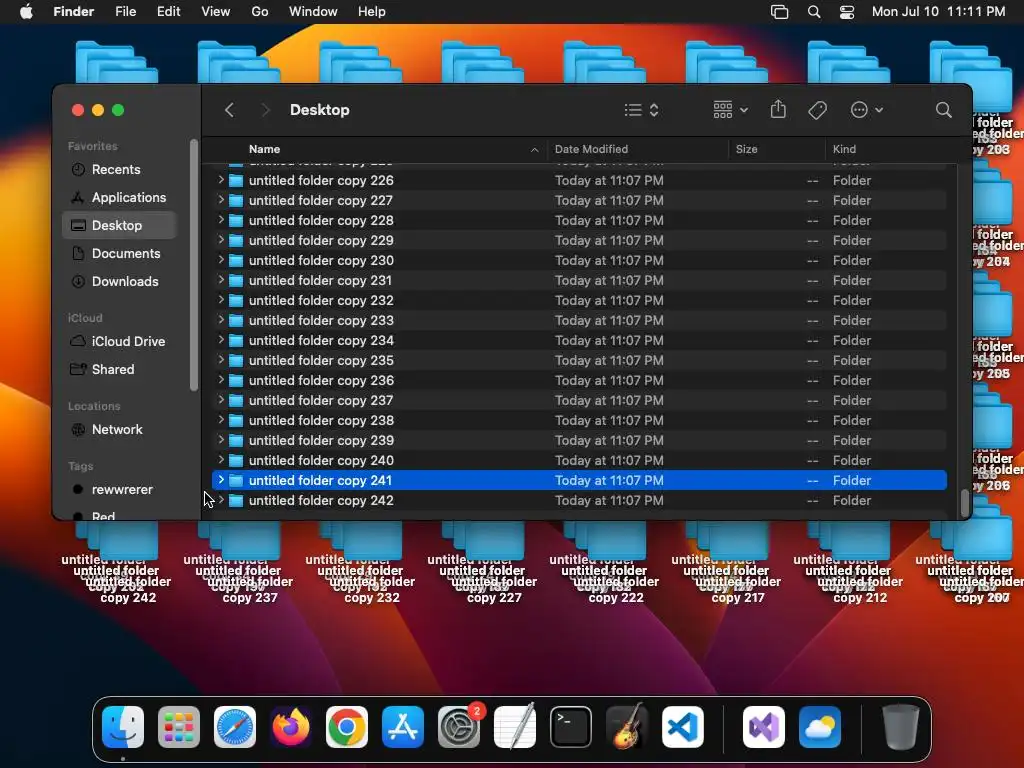Open the Help menu

click(372, 12)
